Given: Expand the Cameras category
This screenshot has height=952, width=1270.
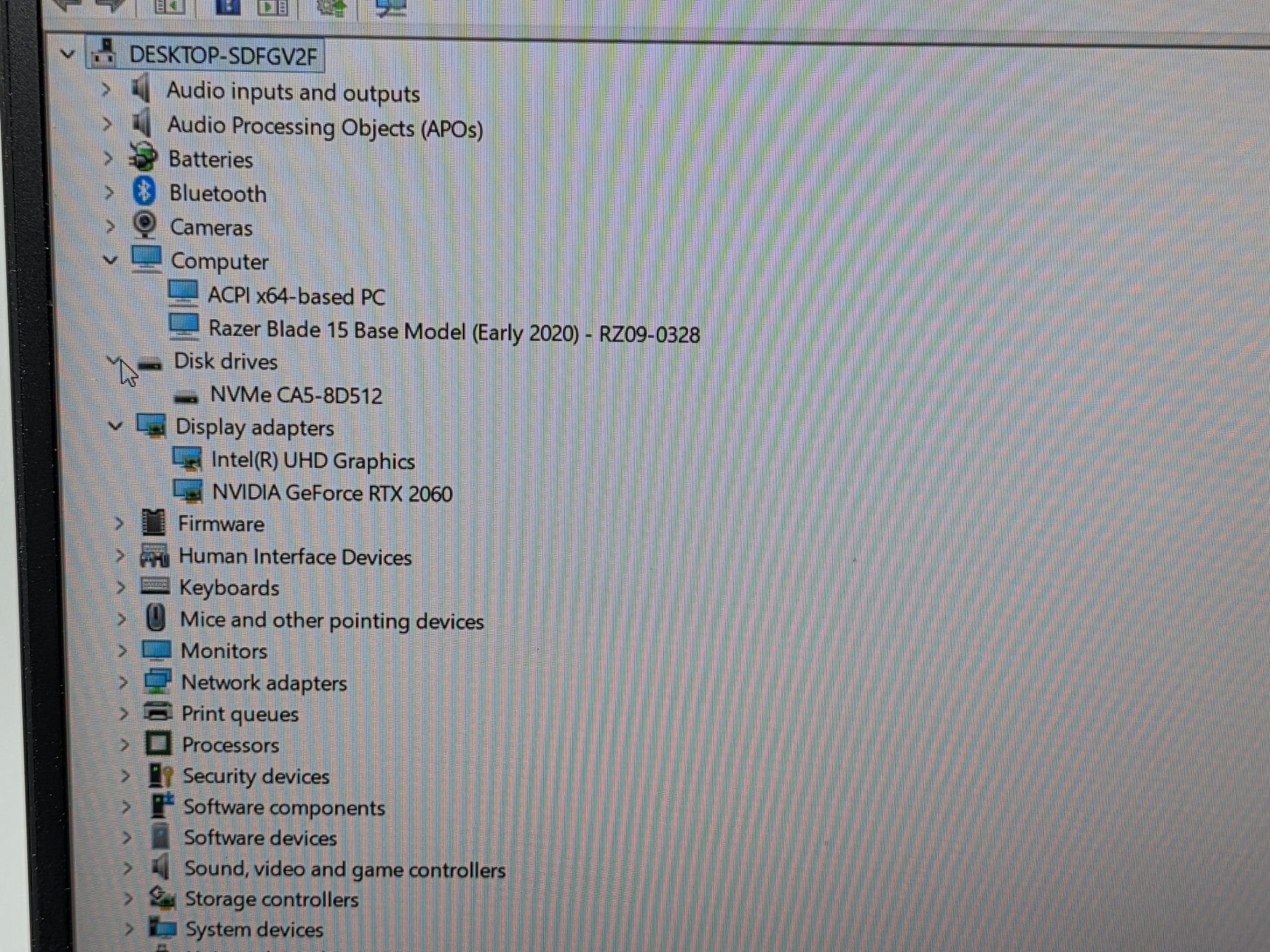Looking at the screenshot, I should click(110, 226).
